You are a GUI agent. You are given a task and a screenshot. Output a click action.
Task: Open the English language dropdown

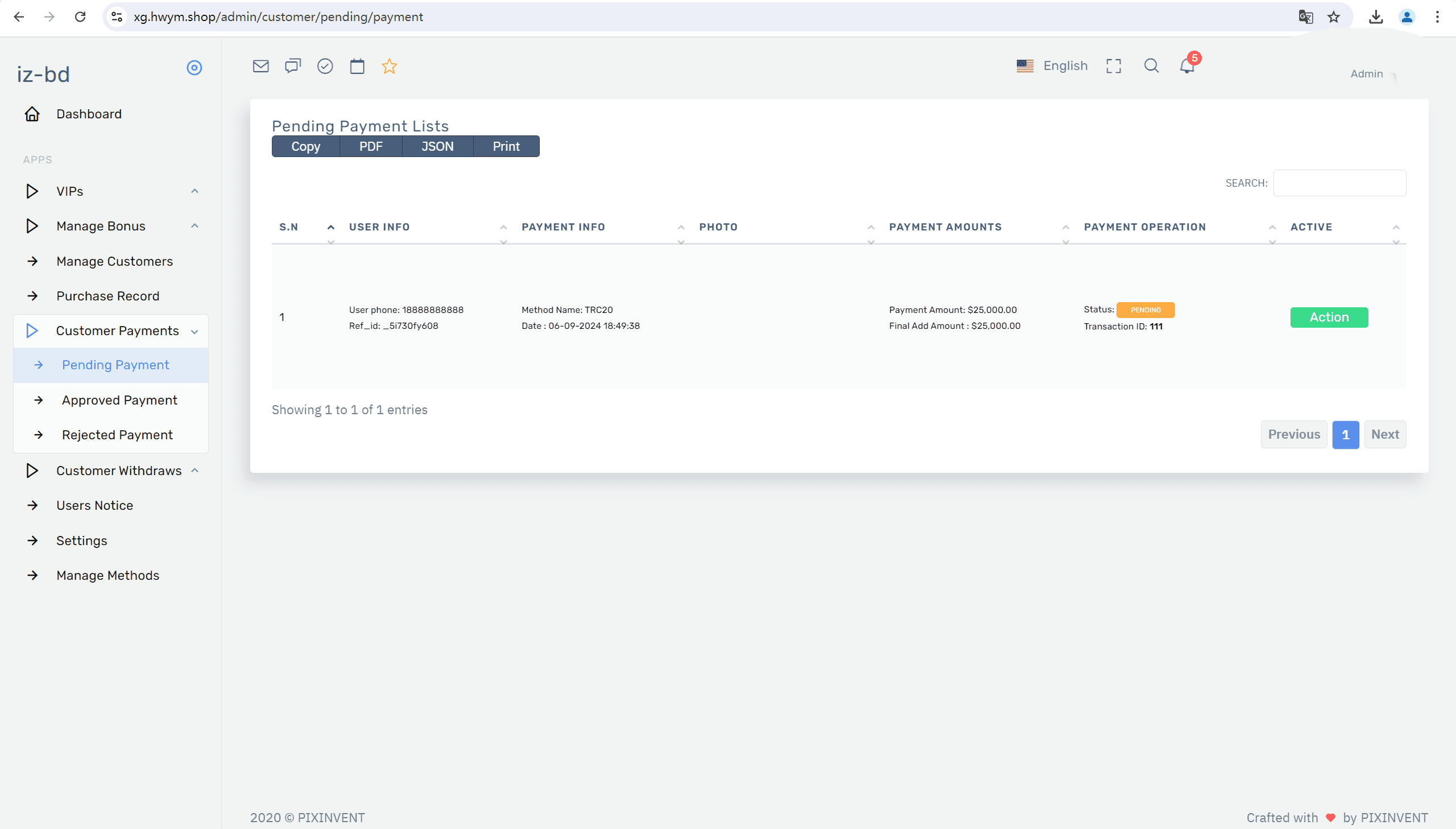tap(1052, 66)
